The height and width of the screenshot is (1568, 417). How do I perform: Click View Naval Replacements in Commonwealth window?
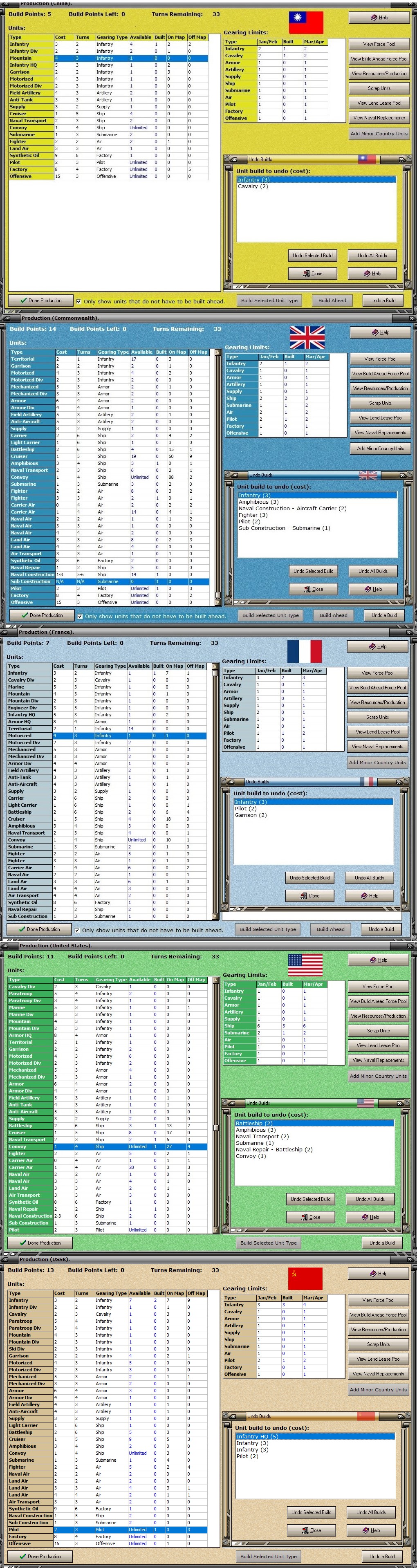[x=380, y=433]
